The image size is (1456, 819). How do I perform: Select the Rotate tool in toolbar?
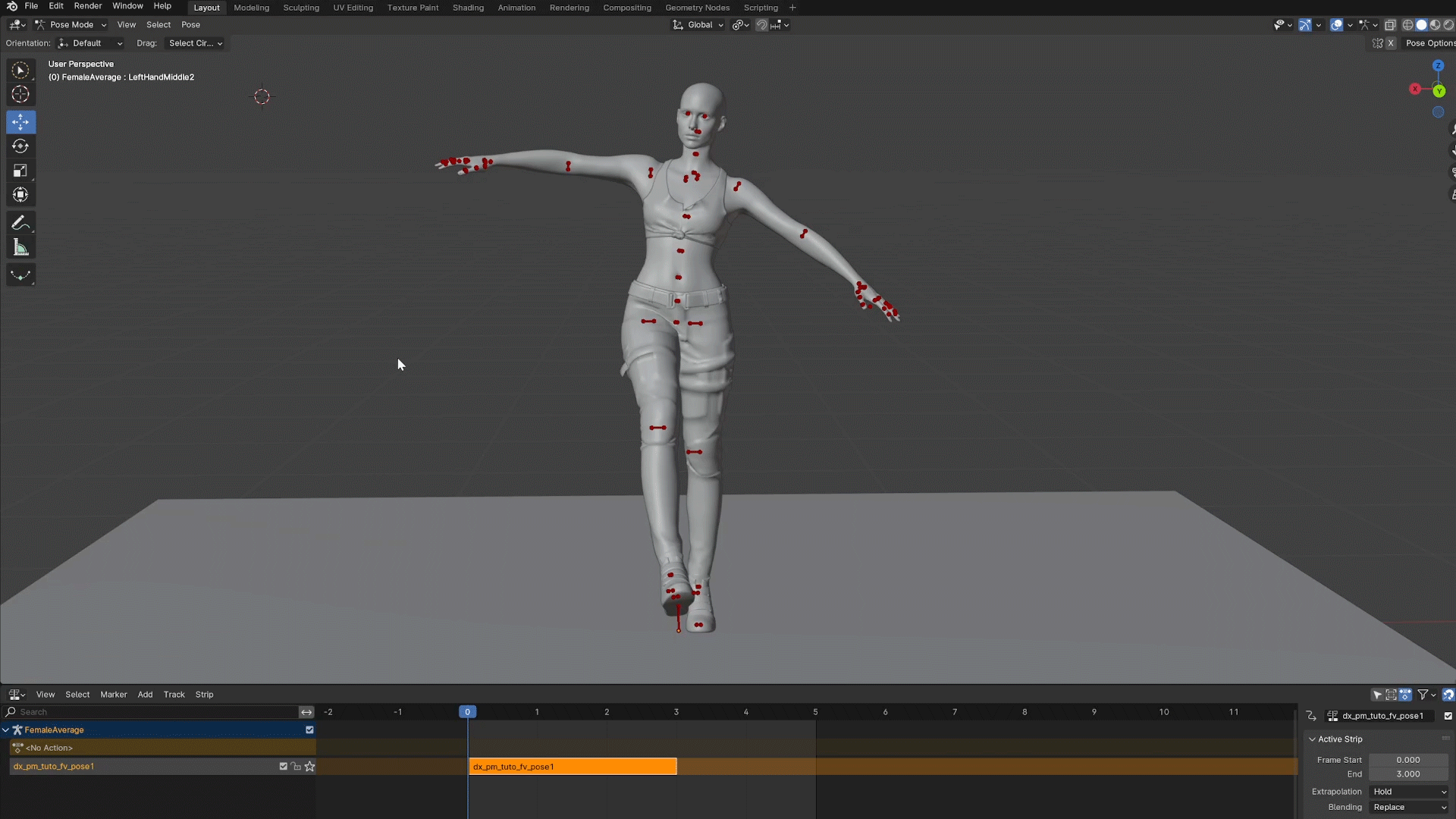(x=20, y=146)
